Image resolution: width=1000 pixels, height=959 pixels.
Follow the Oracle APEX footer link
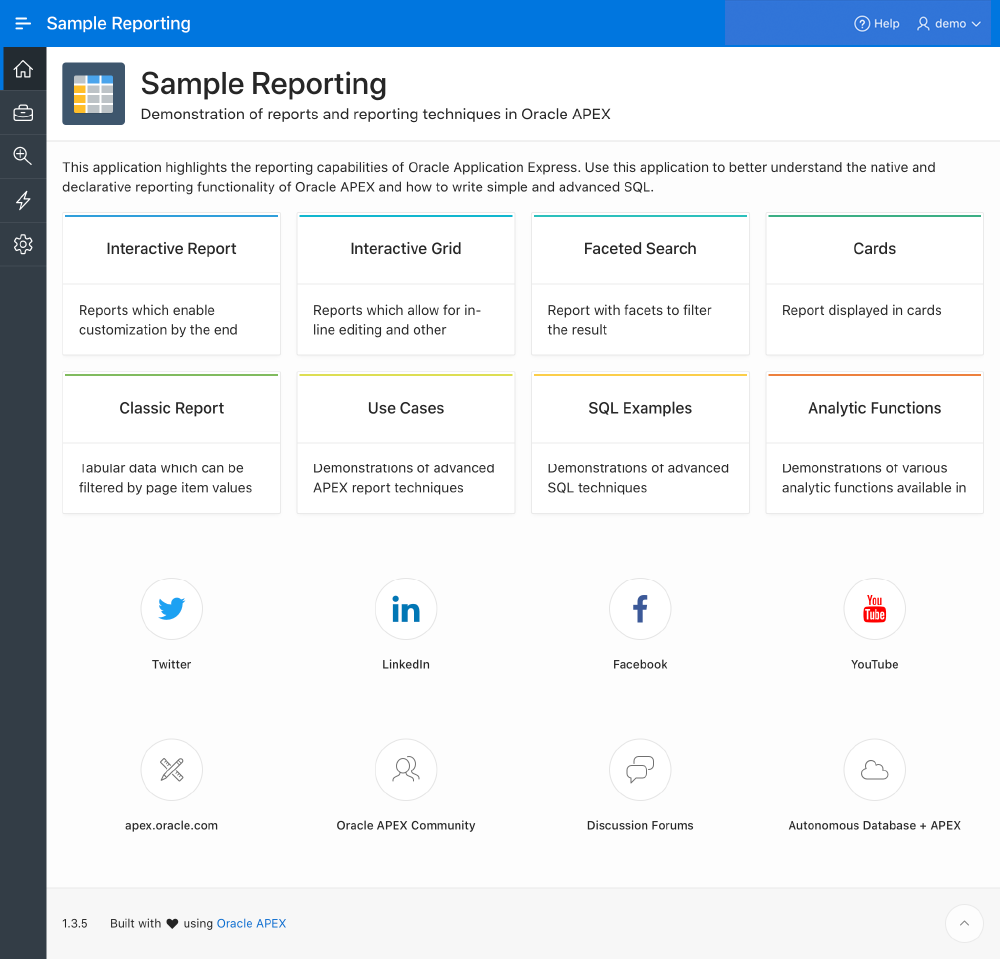pyautogui.click(x=251, y=923)
